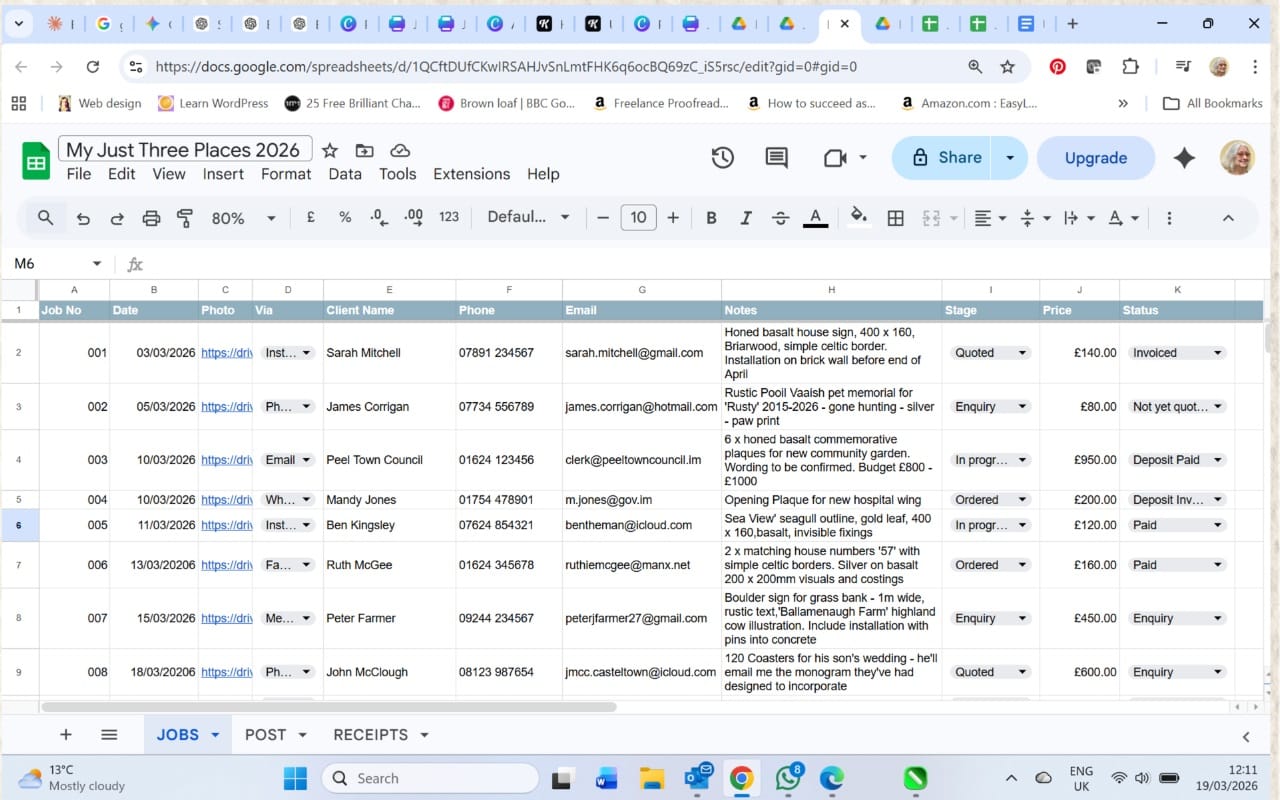Toggle strikethrough formatting
This screenshot has width=1280, height=800.
(x=780, y=218)
